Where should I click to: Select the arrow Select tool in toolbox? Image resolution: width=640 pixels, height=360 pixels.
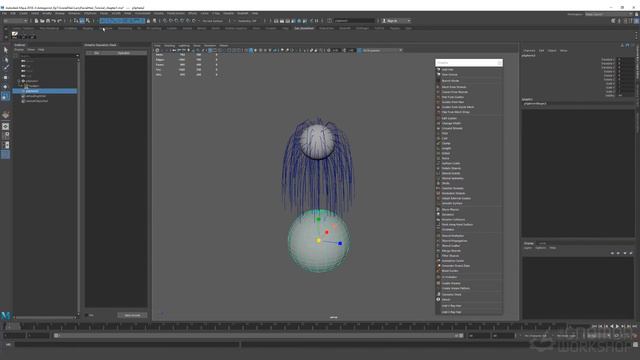point(5,50)
